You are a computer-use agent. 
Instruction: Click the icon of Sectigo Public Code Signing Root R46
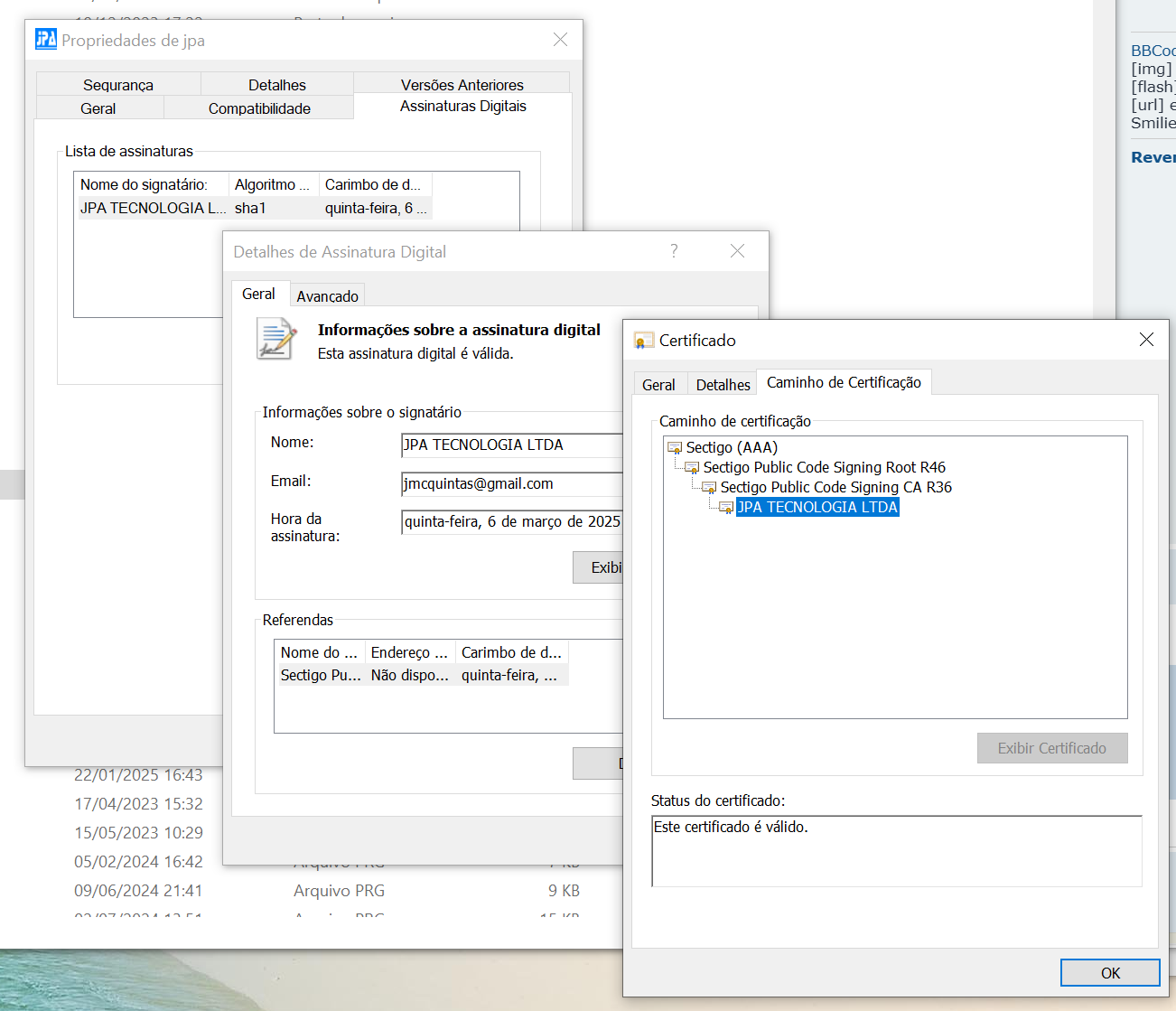point(692,467)
